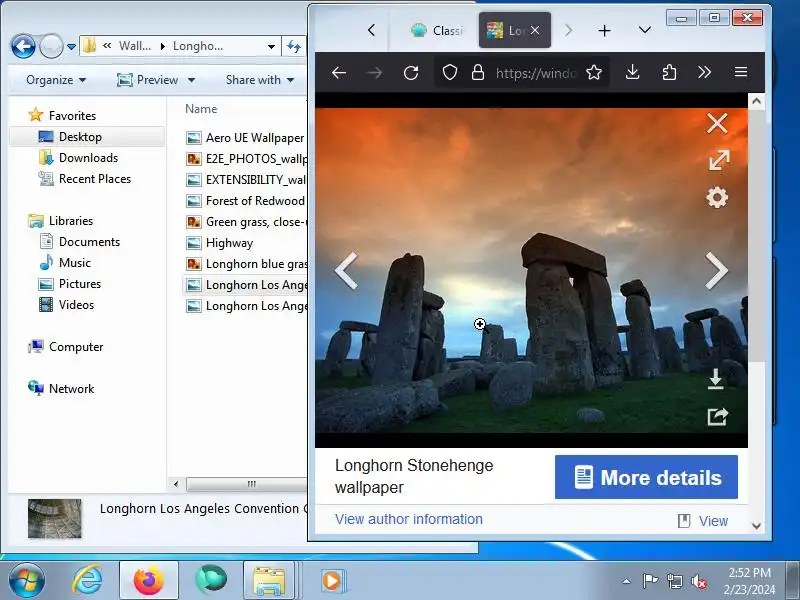Open Recent Places in Favorites

(x=95, y=179)
